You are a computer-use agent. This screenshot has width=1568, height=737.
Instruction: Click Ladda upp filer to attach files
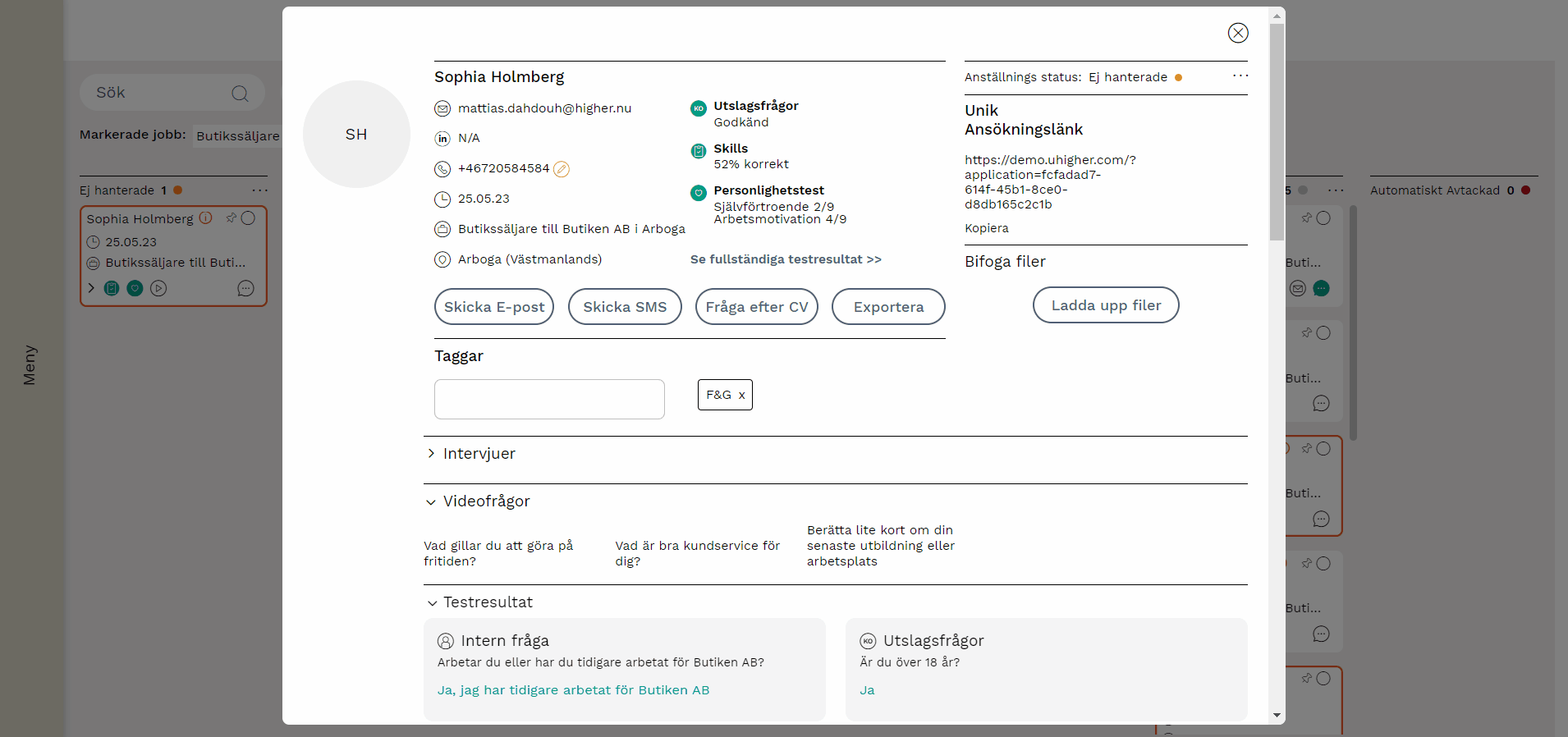pos(1106,305)
